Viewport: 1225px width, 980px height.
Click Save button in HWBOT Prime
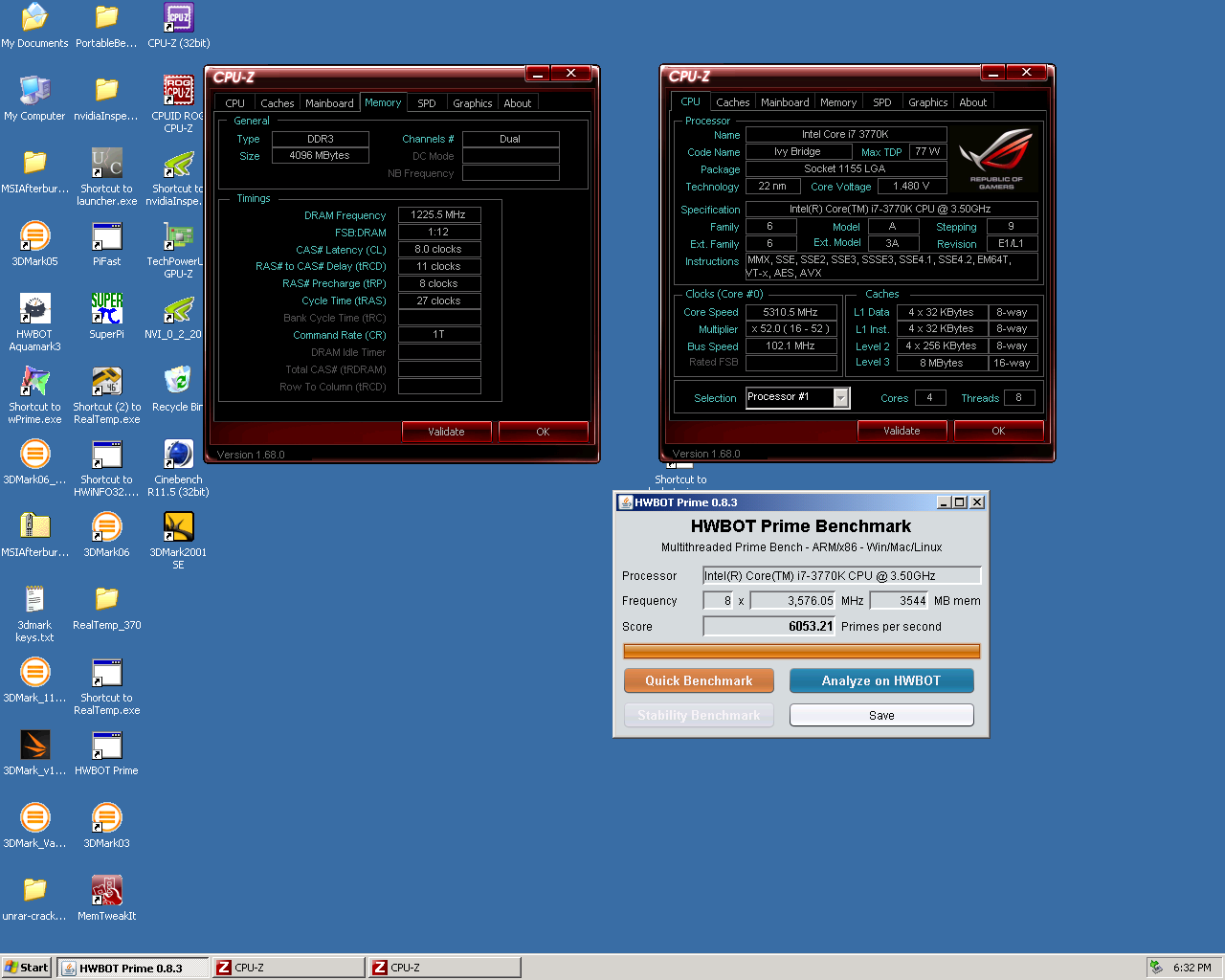(881, 715)
